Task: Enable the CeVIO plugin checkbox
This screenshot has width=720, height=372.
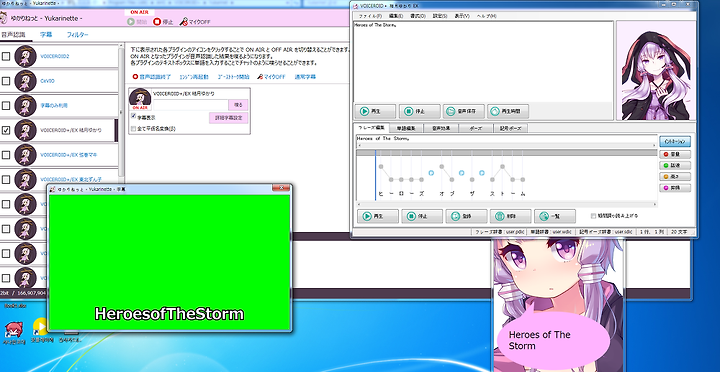Action: (6, 81)
